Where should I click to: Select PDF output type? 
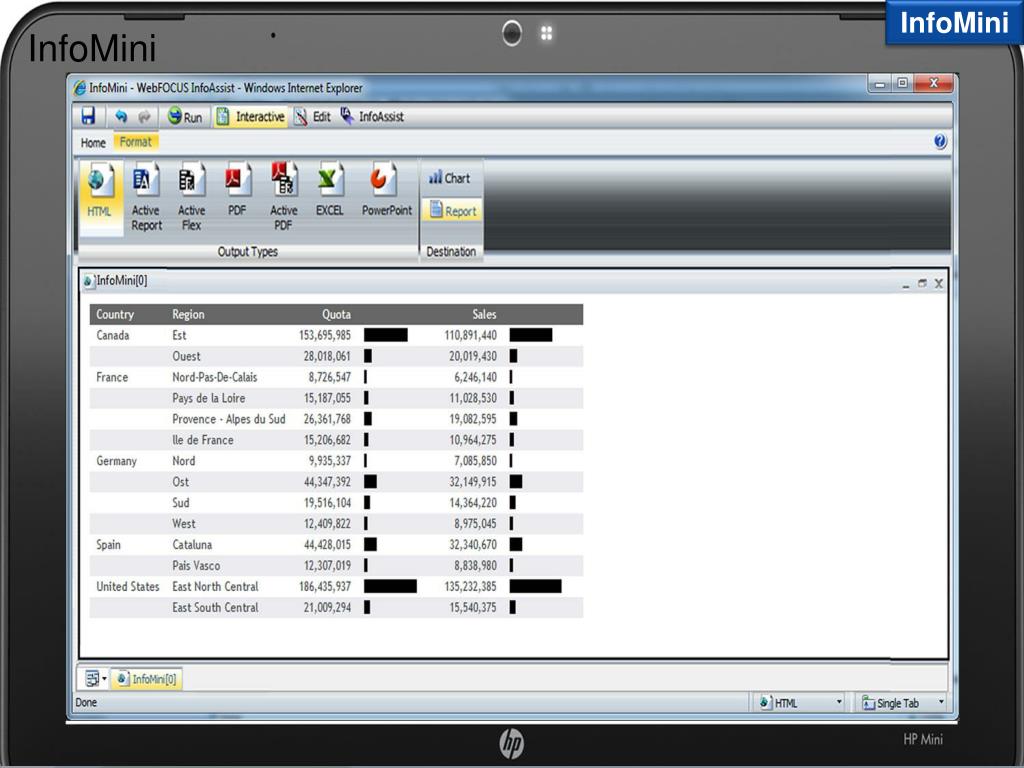pos(236,189)
